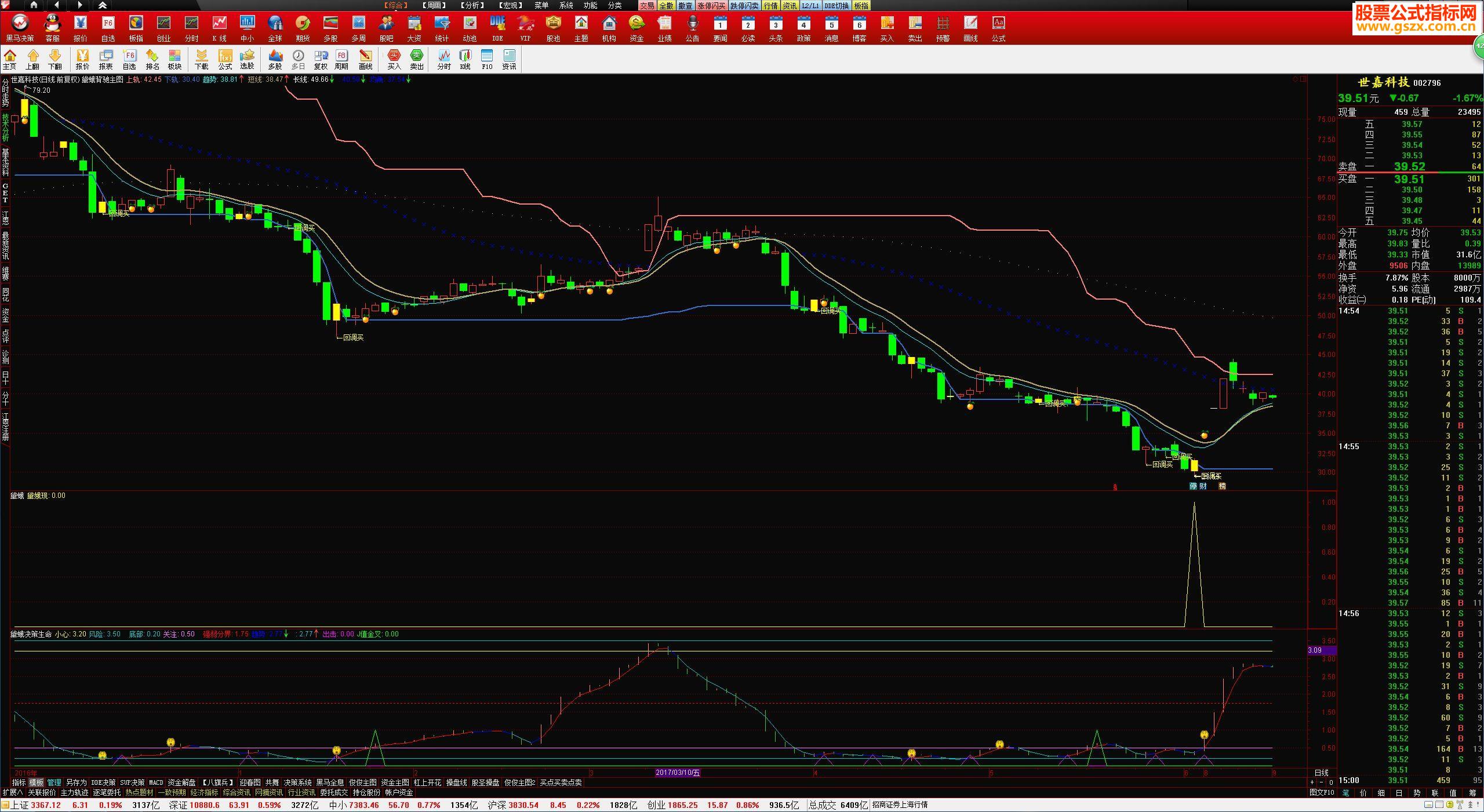This screenshot has height=812, width=1484.
Task: Click the 上翻 page up arrow
Action: coord(32,59)
